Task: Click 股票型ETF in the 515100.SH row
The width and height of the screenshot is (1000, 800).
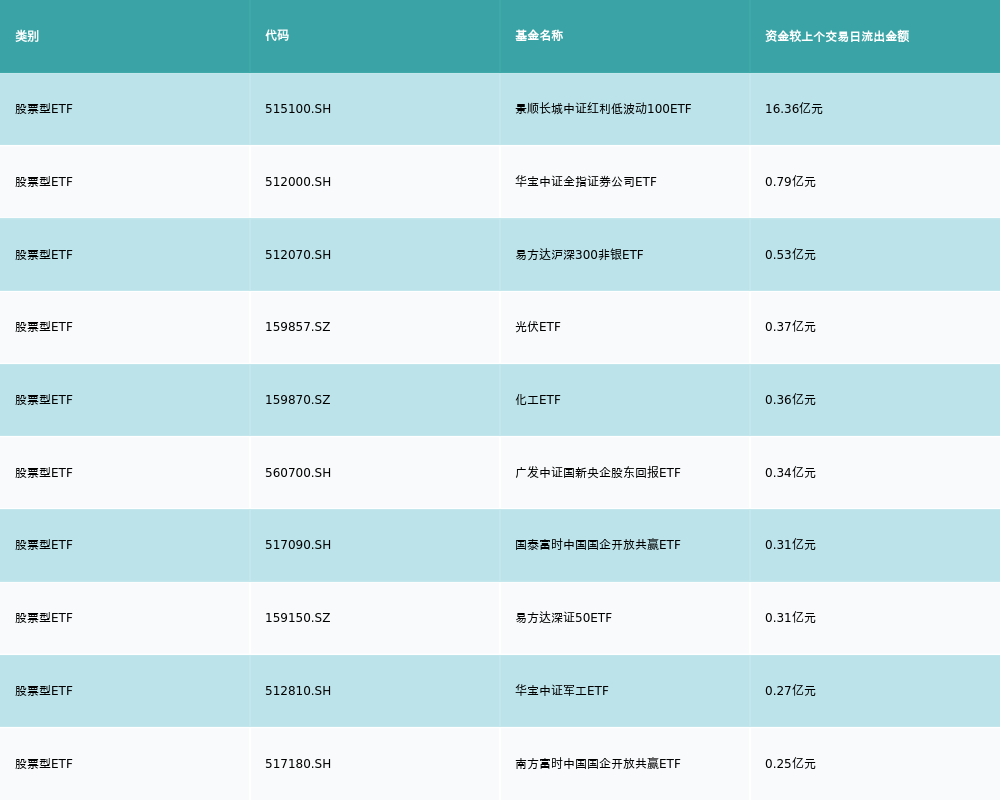Action: coord(44,109)
